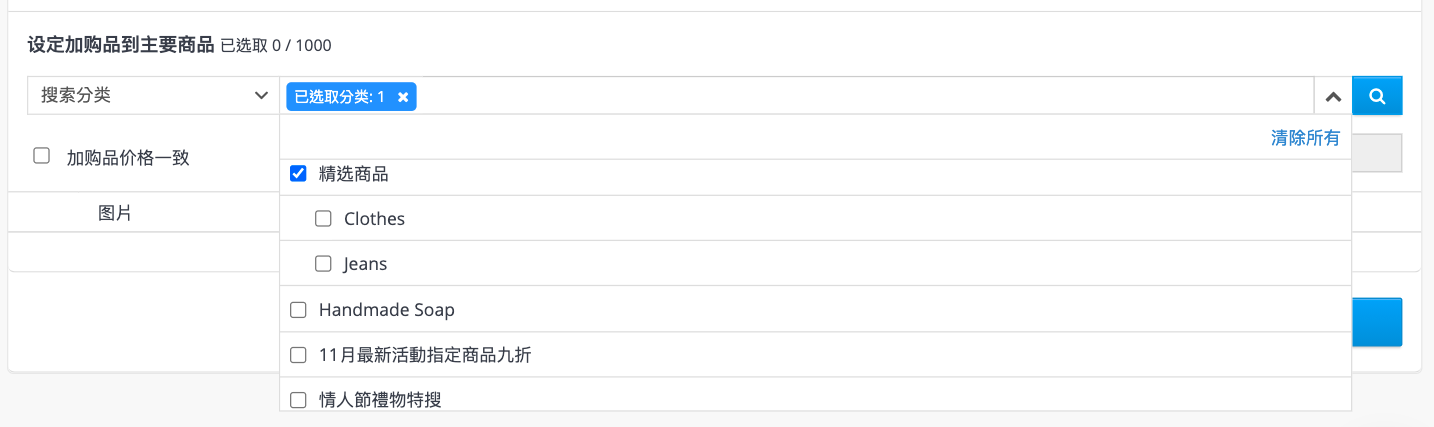
Task: Click the 图片 column header
Action: [115, 213]
